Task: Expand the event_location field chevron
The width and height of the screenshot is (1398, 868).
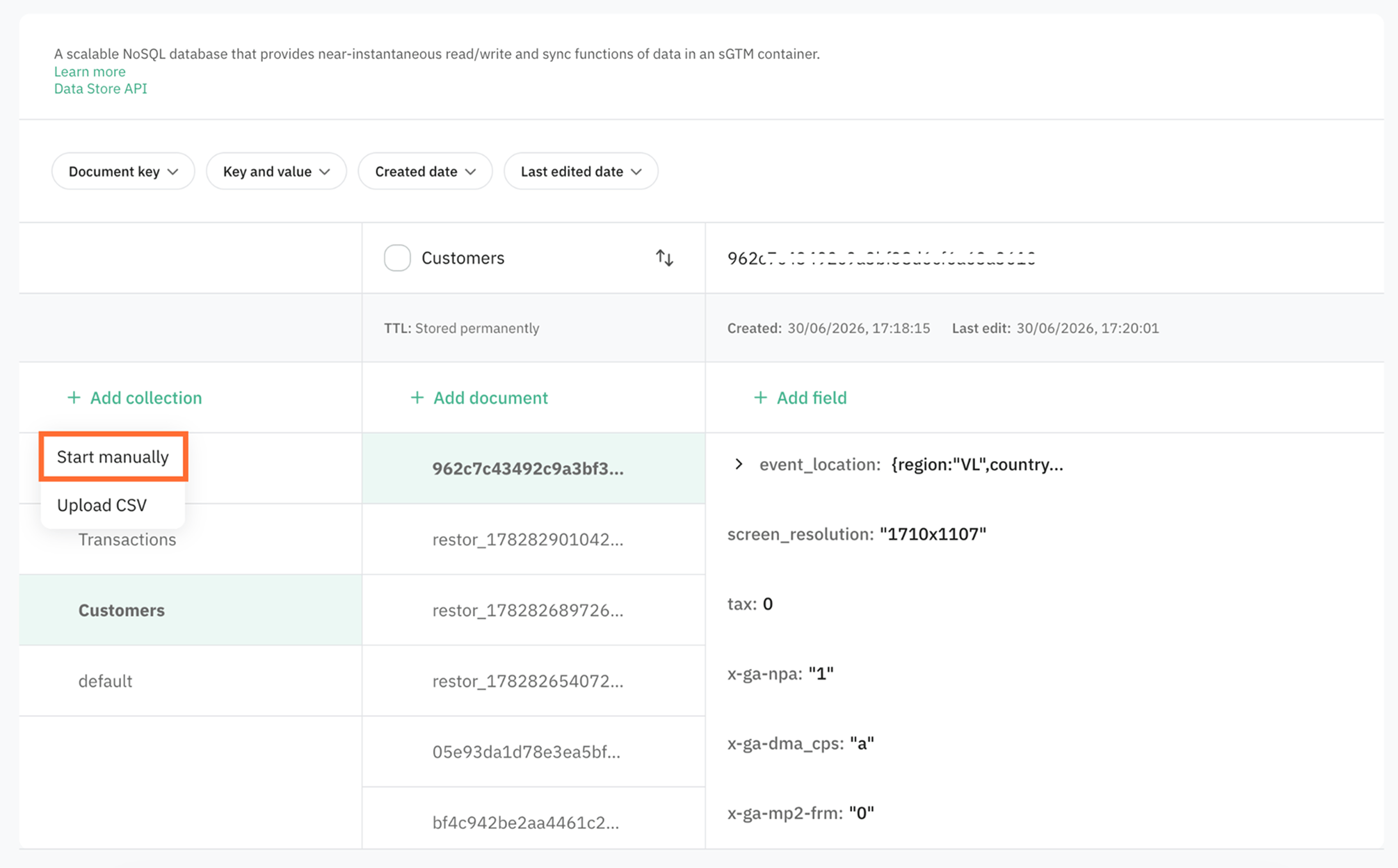Action: pyautogui.click(x=739, y=464)
